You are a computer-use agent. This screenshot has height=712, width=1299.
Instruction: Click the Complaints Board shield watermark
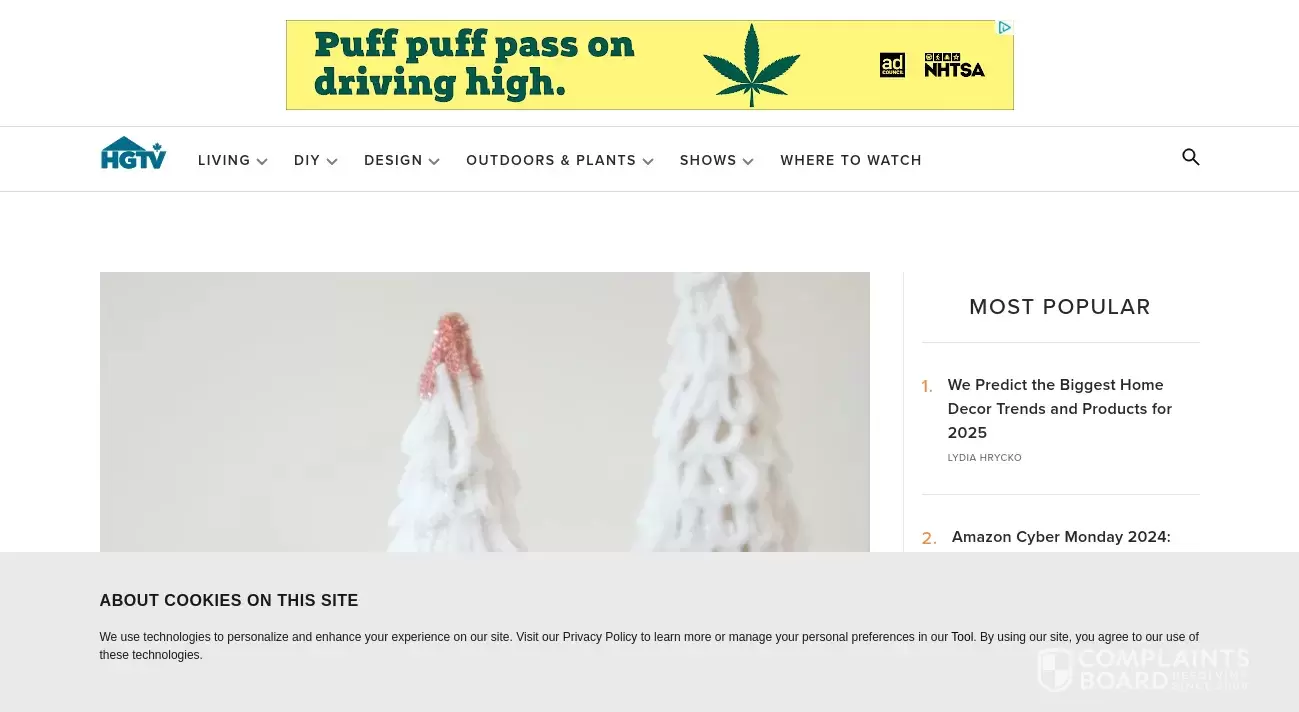tap(1055, 670)
